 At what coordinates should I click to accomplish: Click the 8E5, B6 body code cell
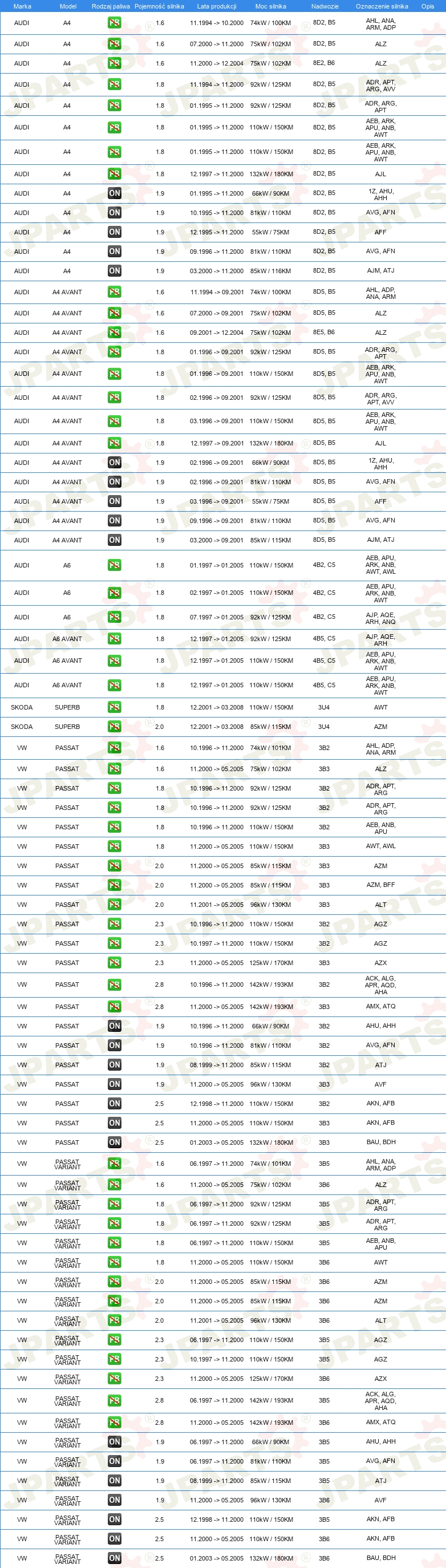(x=324, y=333)
